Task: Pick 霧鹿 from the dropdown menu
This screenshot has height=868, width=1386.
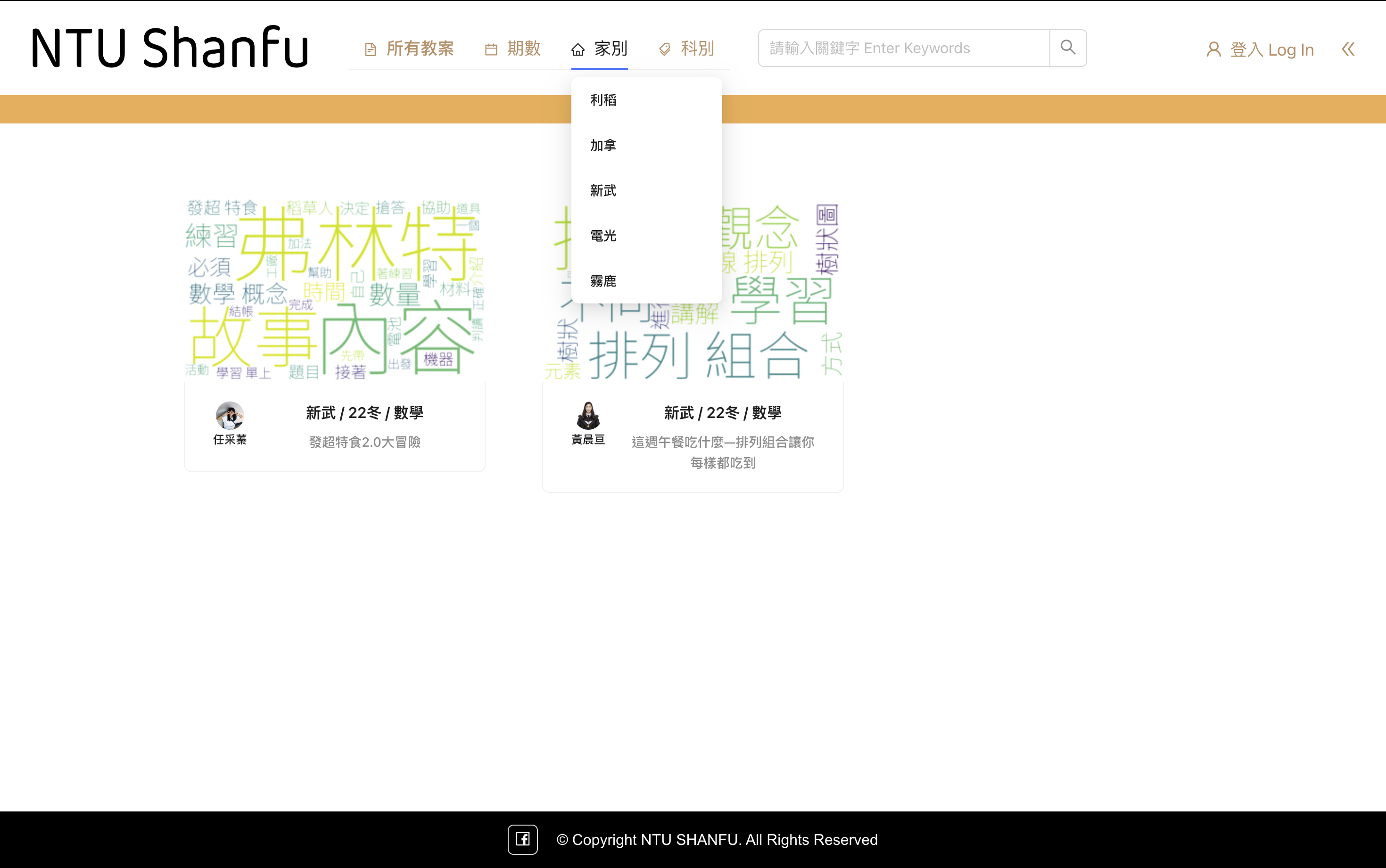Action: pos(603,281)
